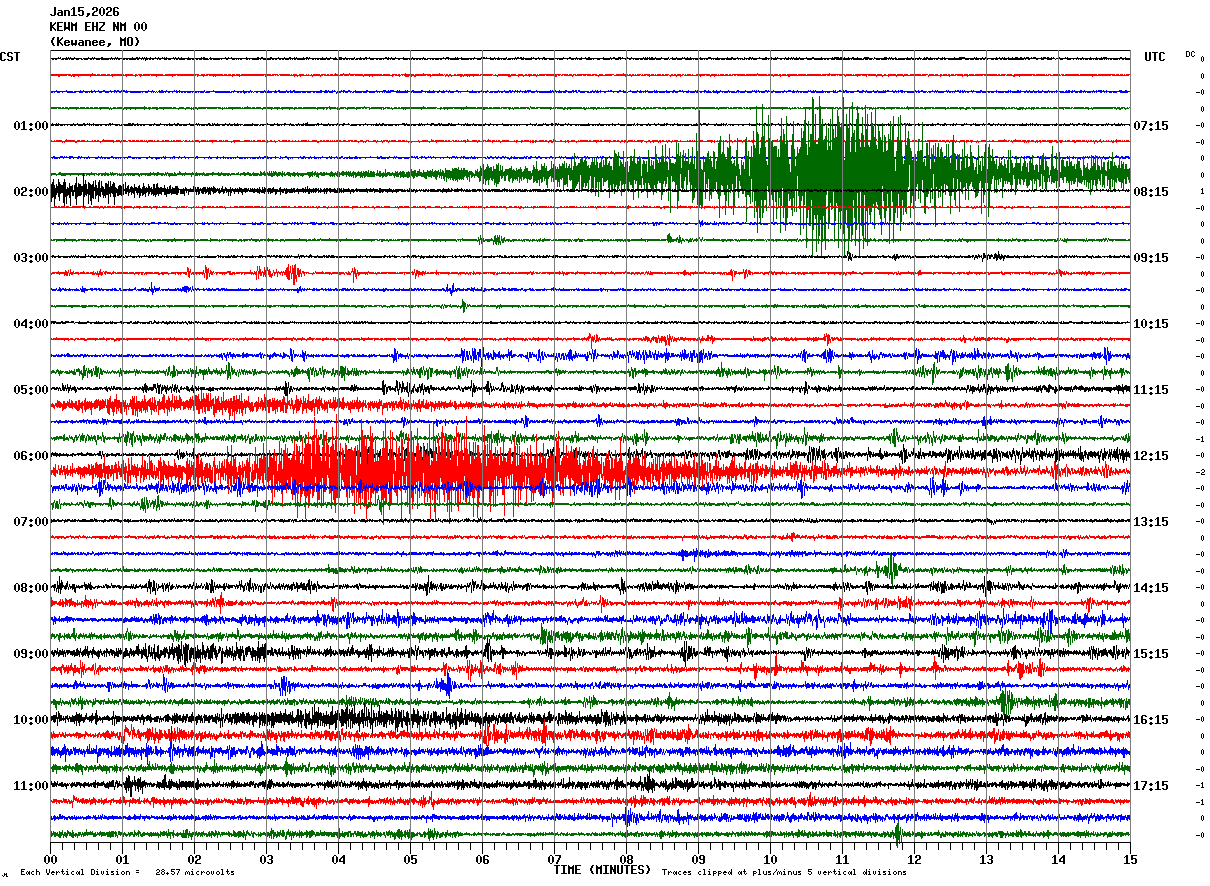Click the 07:15 UTC time label
This screenshot has width=1210, height=886.
(1150, 126)
